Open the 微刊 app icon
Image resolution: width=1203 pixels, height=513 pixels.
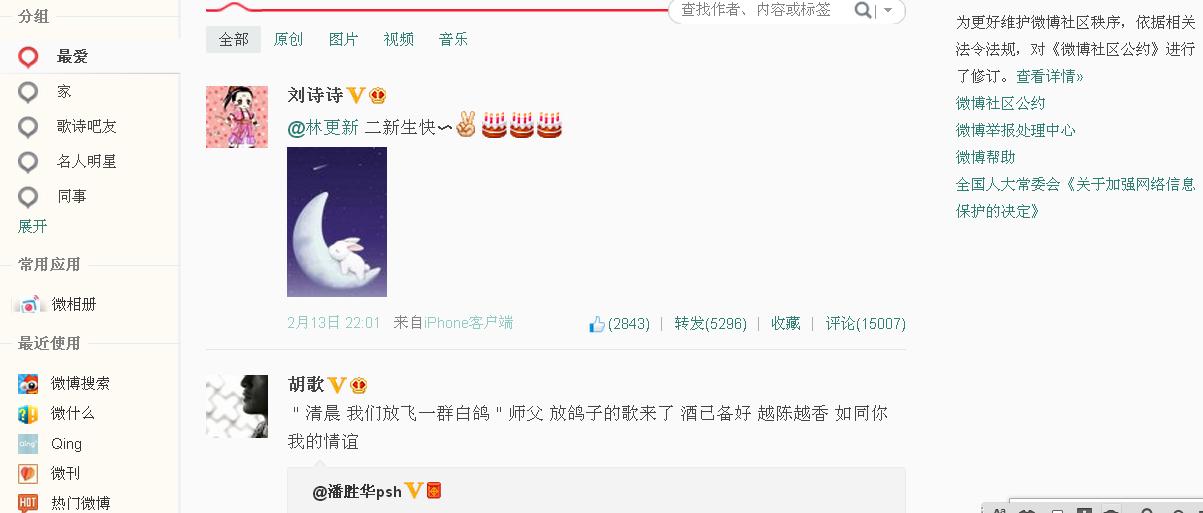[x=28, y=473]
